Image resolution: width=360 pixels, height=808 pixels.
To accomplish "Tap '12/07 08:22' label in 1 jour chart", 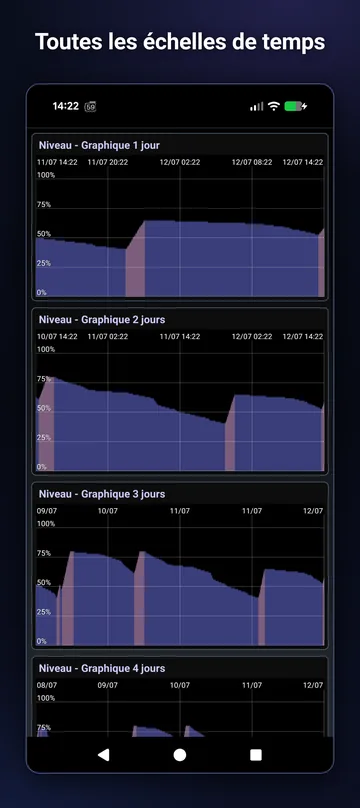I will point(252,162).
